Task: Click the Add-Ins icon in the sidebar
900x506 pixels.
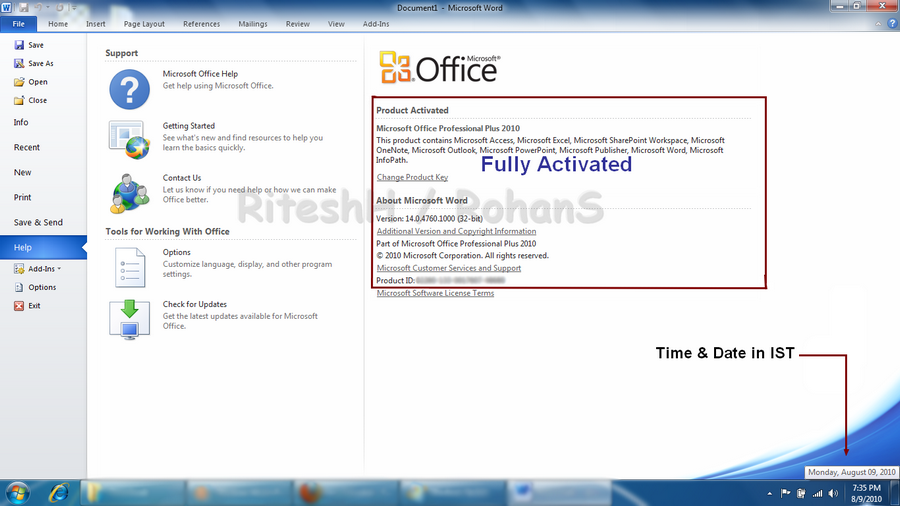Action: (x=19, y=268)
